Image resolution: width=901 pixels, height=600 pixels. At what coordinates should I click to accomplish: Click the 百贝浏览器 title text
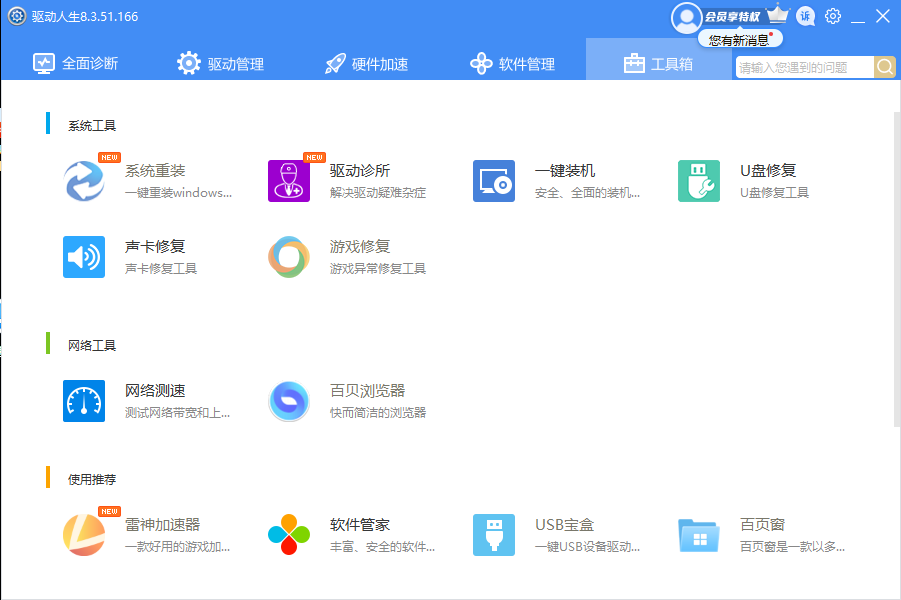click(x=368, y=391)
